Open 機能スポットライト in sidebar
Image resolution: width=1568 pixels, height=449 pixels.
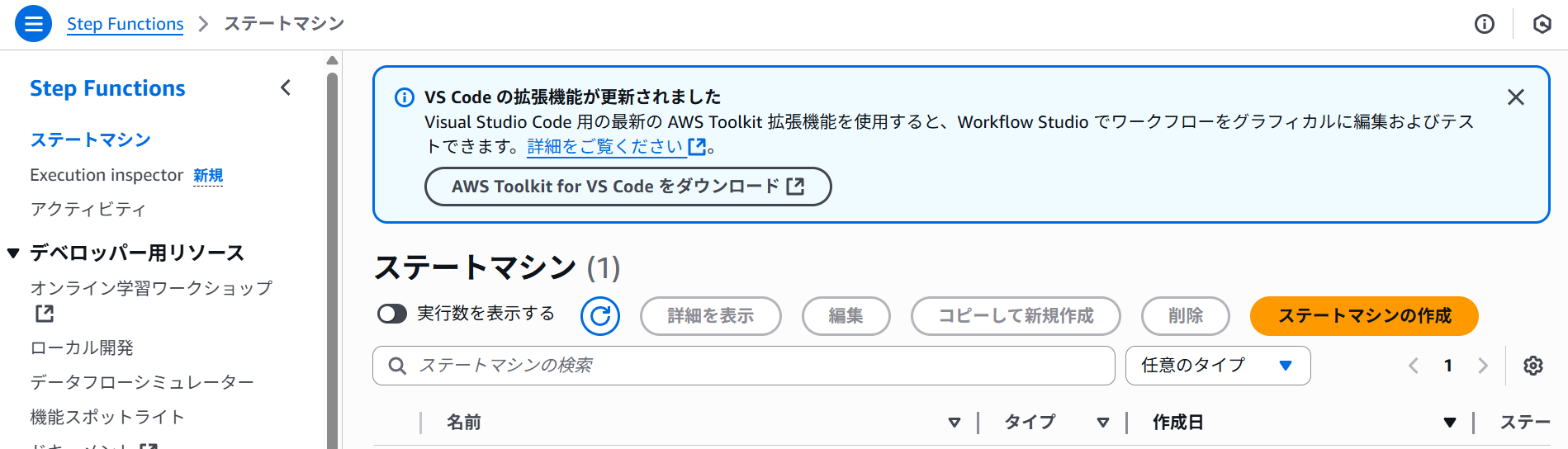click(107, 418)
